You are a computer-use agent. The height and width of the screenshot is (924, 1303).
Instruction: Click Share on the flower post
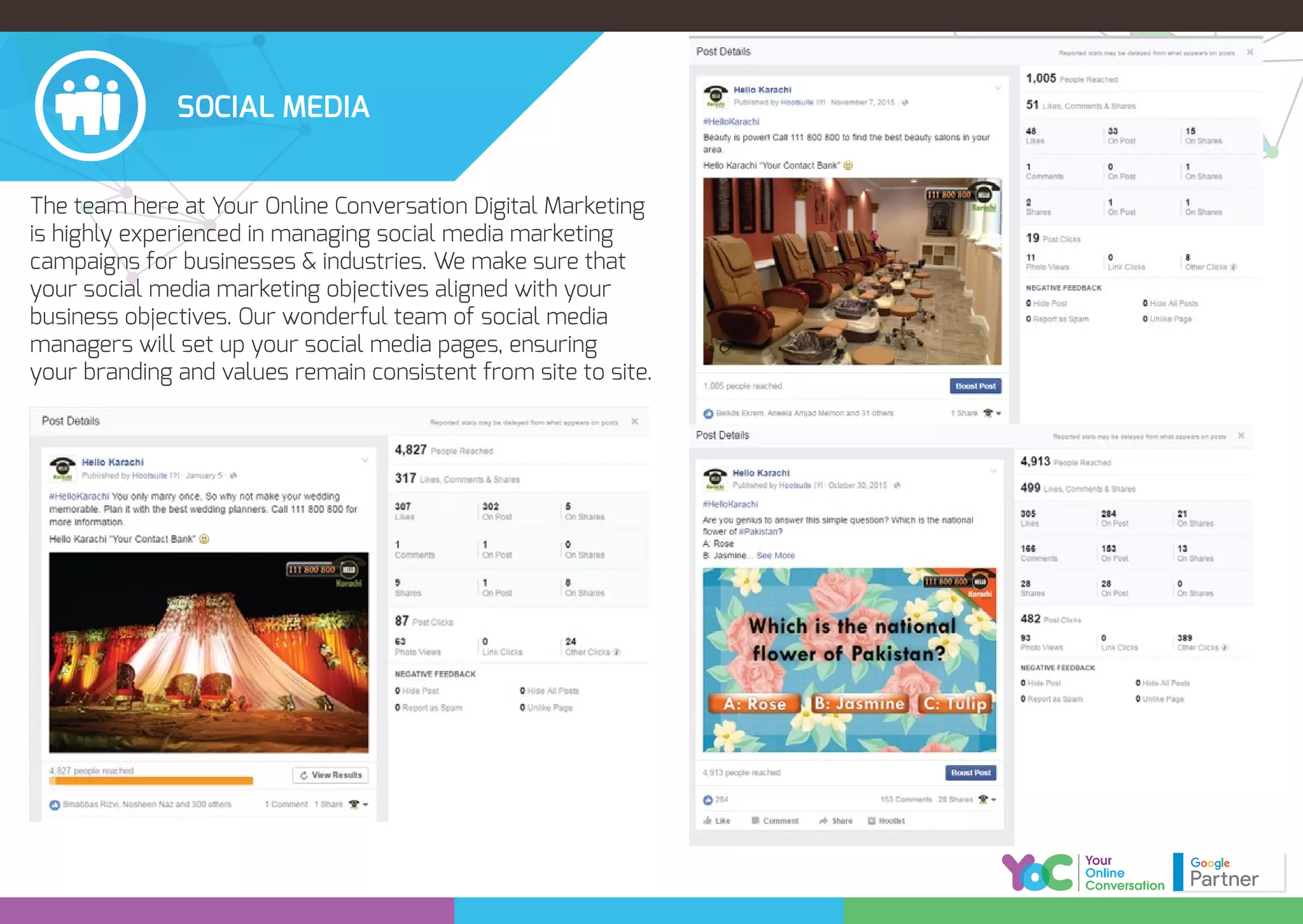836,821
